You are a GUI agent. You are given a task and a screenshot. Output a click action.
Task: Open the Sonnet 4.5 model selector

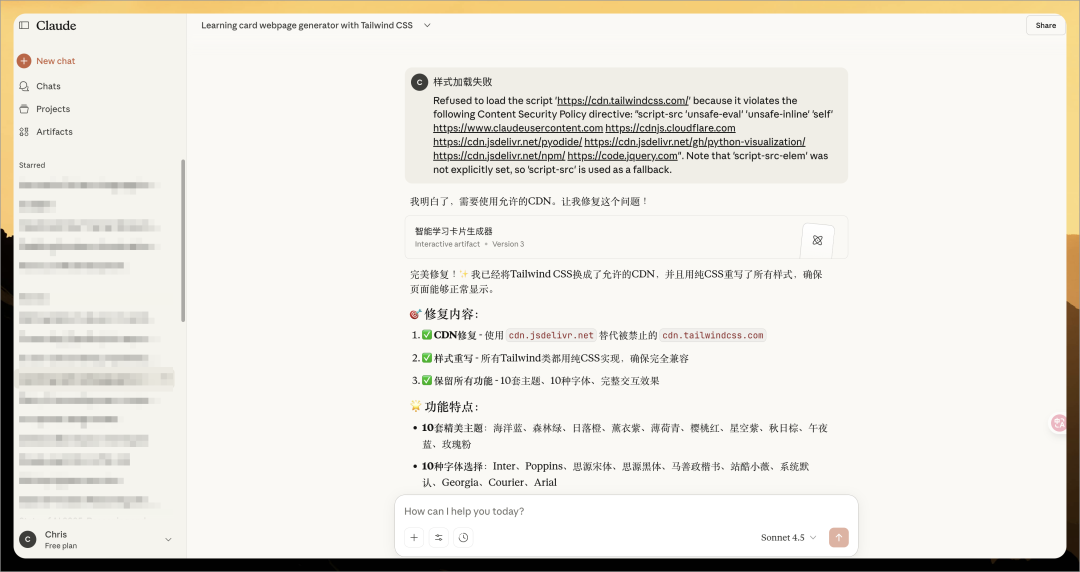pyautogui.click(x=789, y=538)
